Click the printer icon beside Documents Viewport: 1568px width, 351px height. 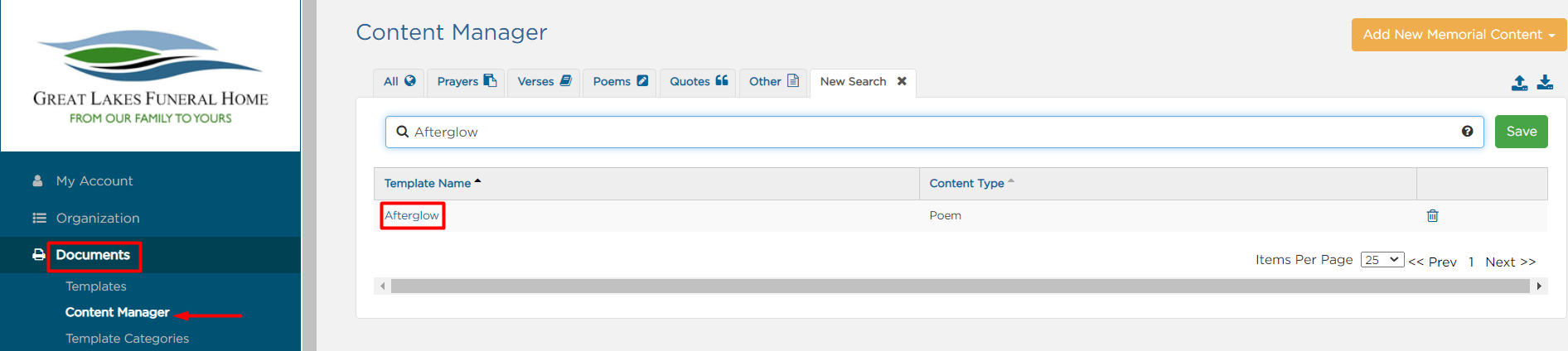click(38, 255)
